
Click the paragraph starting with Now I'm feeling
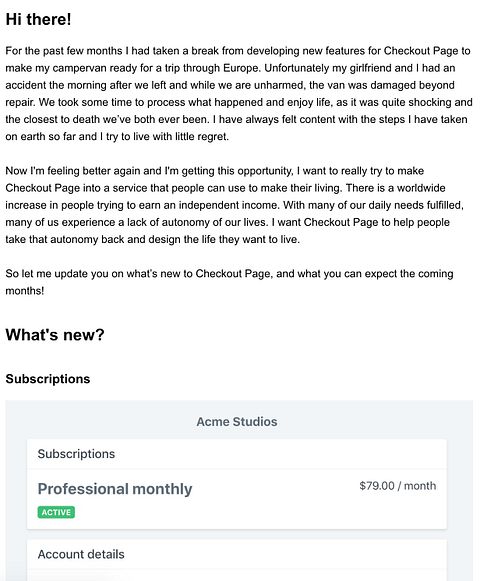point(234,205)
